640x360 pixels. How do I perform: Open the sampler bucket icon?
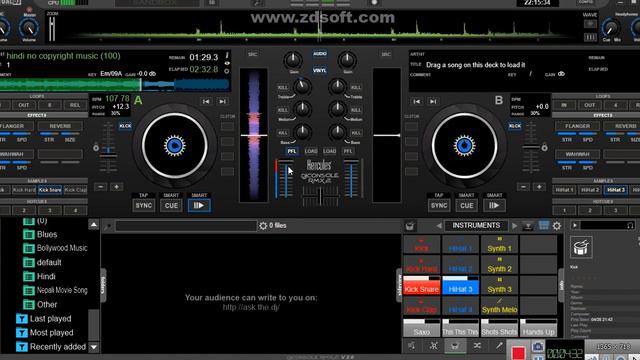click(x=410, y=226)
